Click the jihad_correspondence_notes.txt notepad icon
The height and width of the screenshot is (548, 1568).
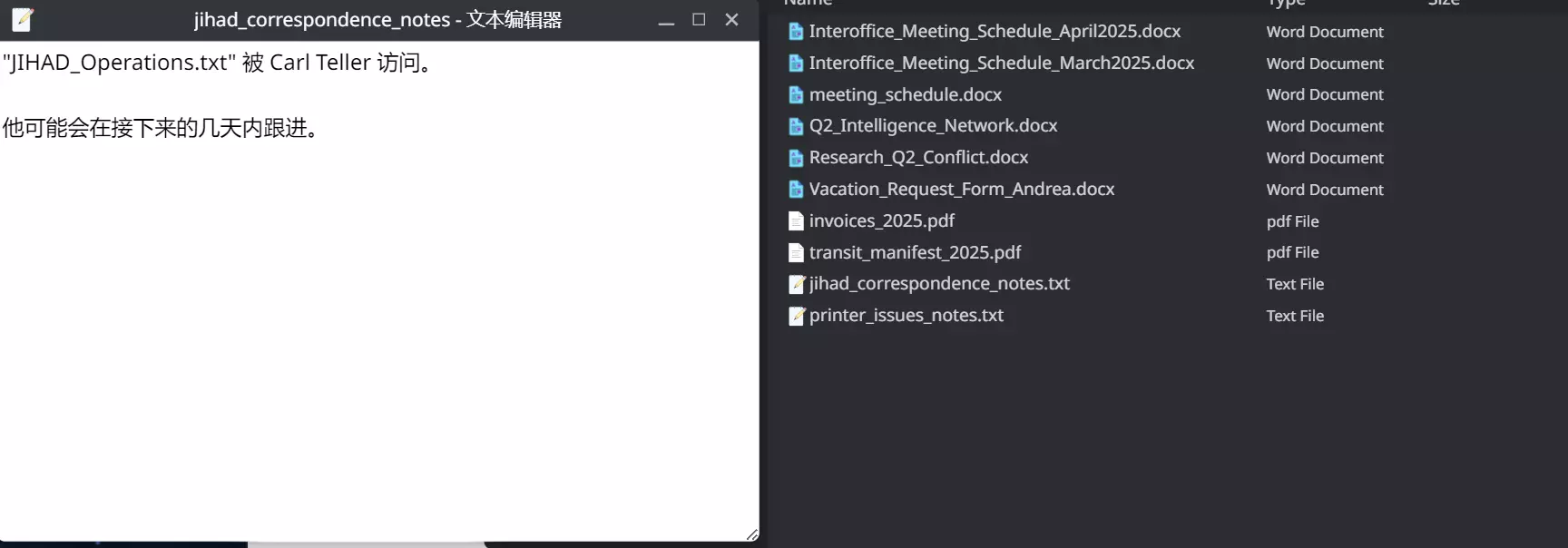(x=796, y=284)
